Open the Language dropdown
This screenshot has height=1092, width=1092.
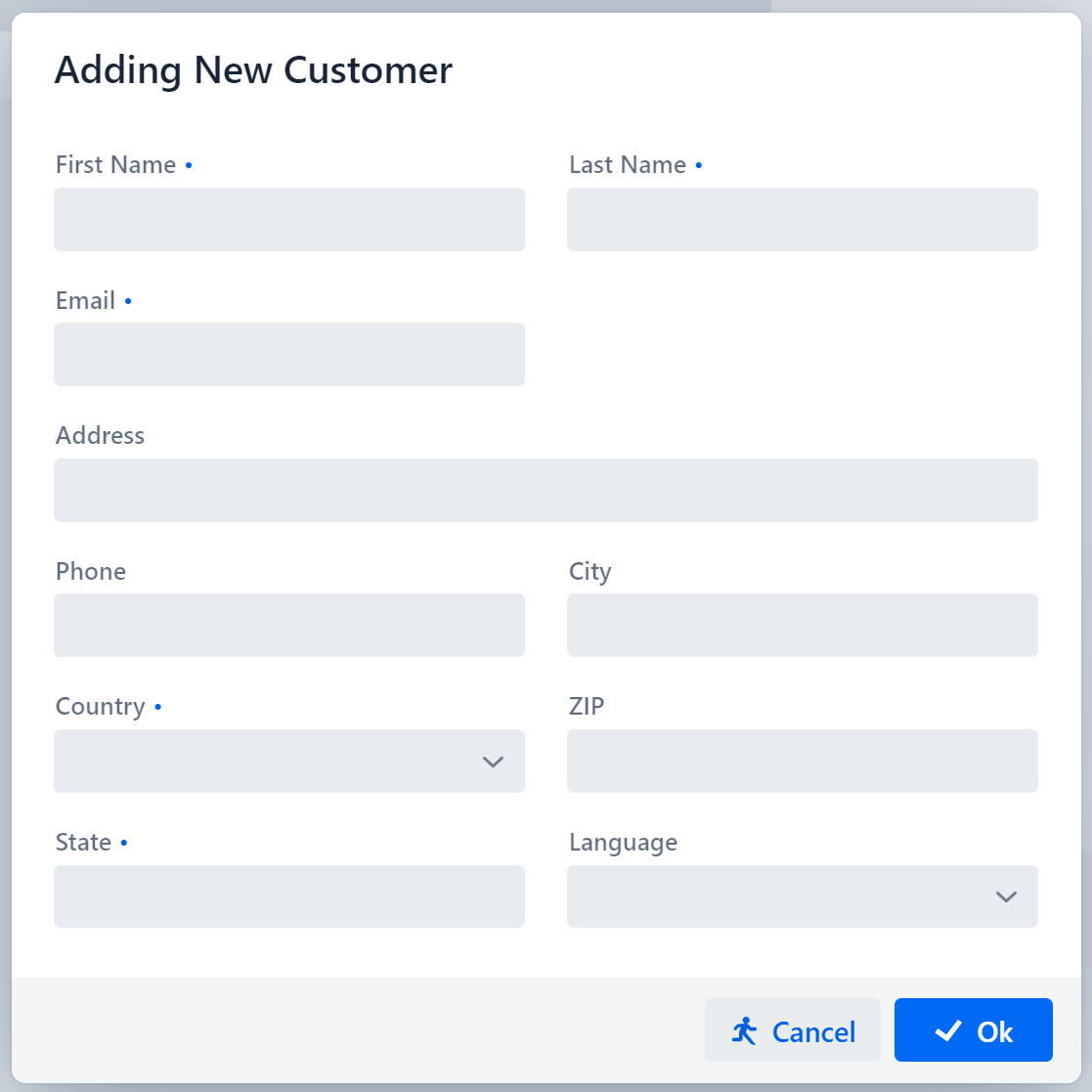[x=802, y=896]
